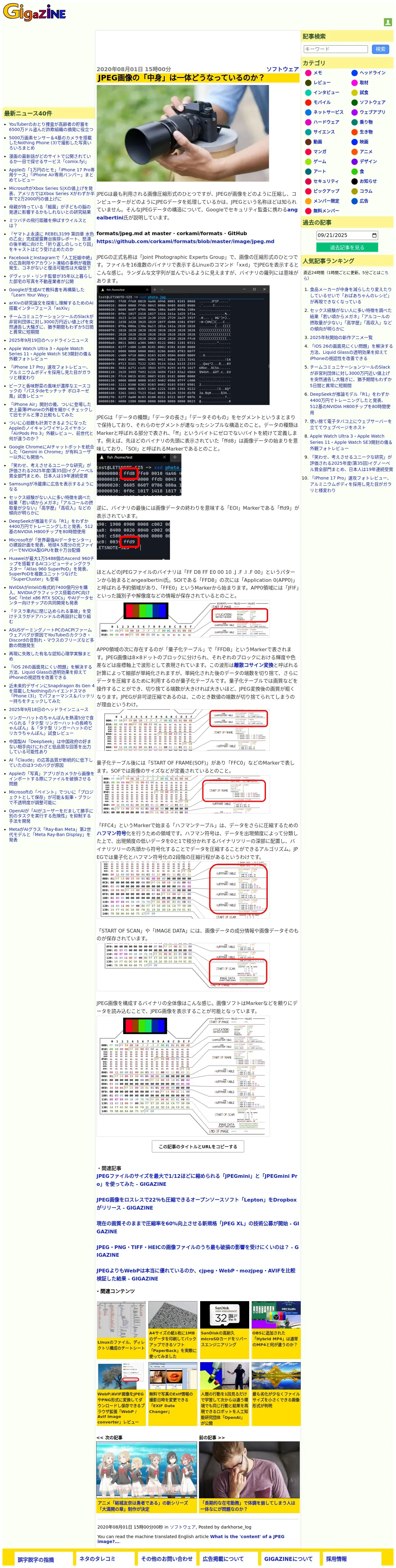Open the GIGAZINEについて footer tab
This screenshot has height=1568, width=396.
tap(290, 1559)
